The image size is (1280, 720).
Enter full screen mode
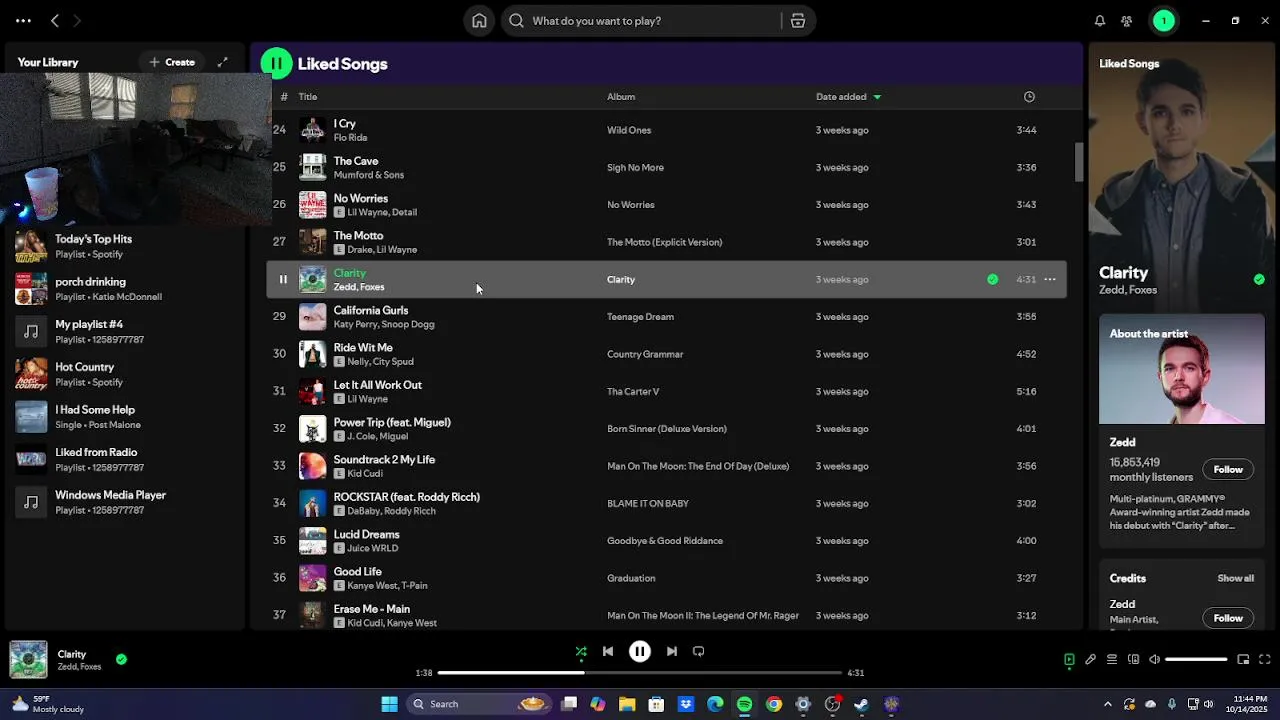pyautogui.click(x=1265, y=660)
